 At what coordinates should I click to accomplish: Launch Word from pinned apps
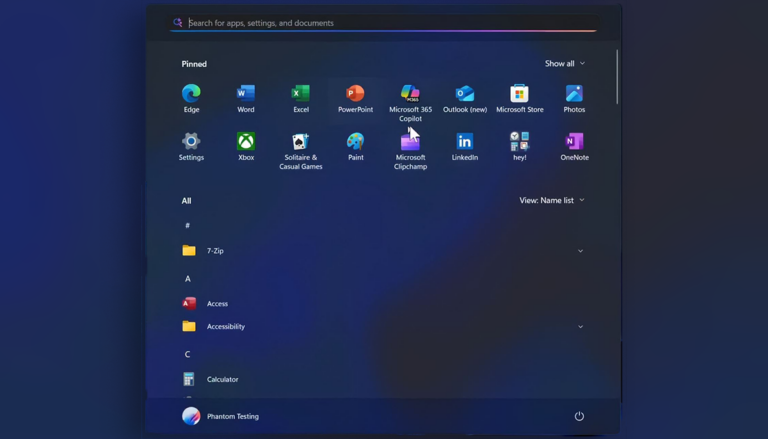point(246,98)
